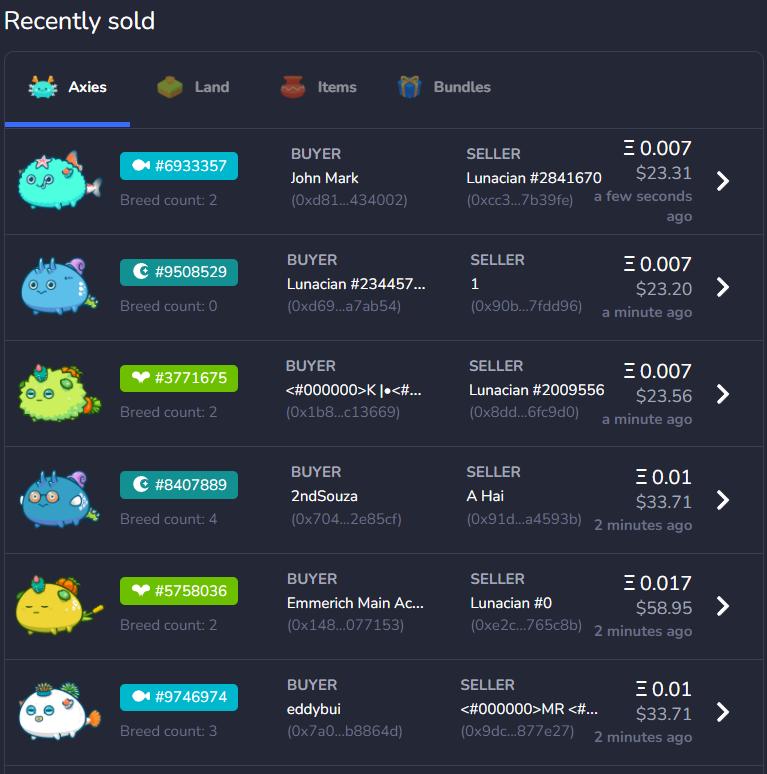
Task: Click the Land plot icon
Action: [170, 87]
